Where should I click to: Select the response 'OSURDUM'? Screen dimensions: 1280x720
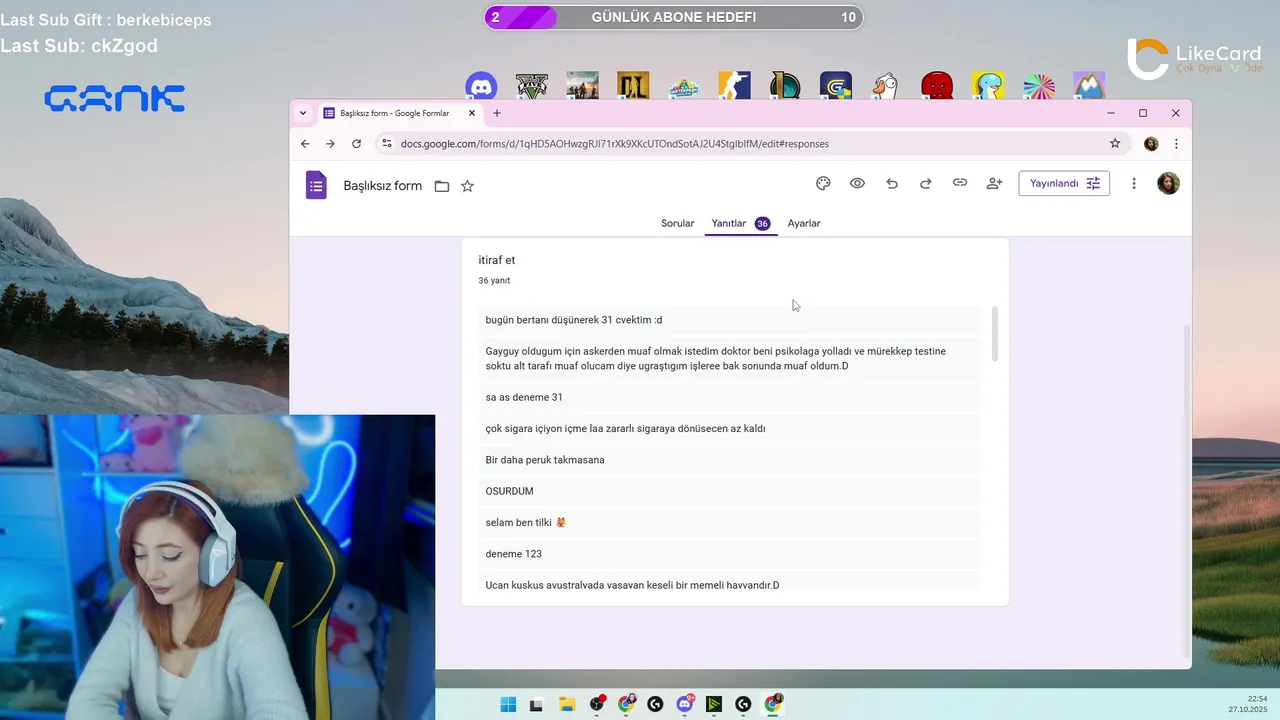point(729,491)
